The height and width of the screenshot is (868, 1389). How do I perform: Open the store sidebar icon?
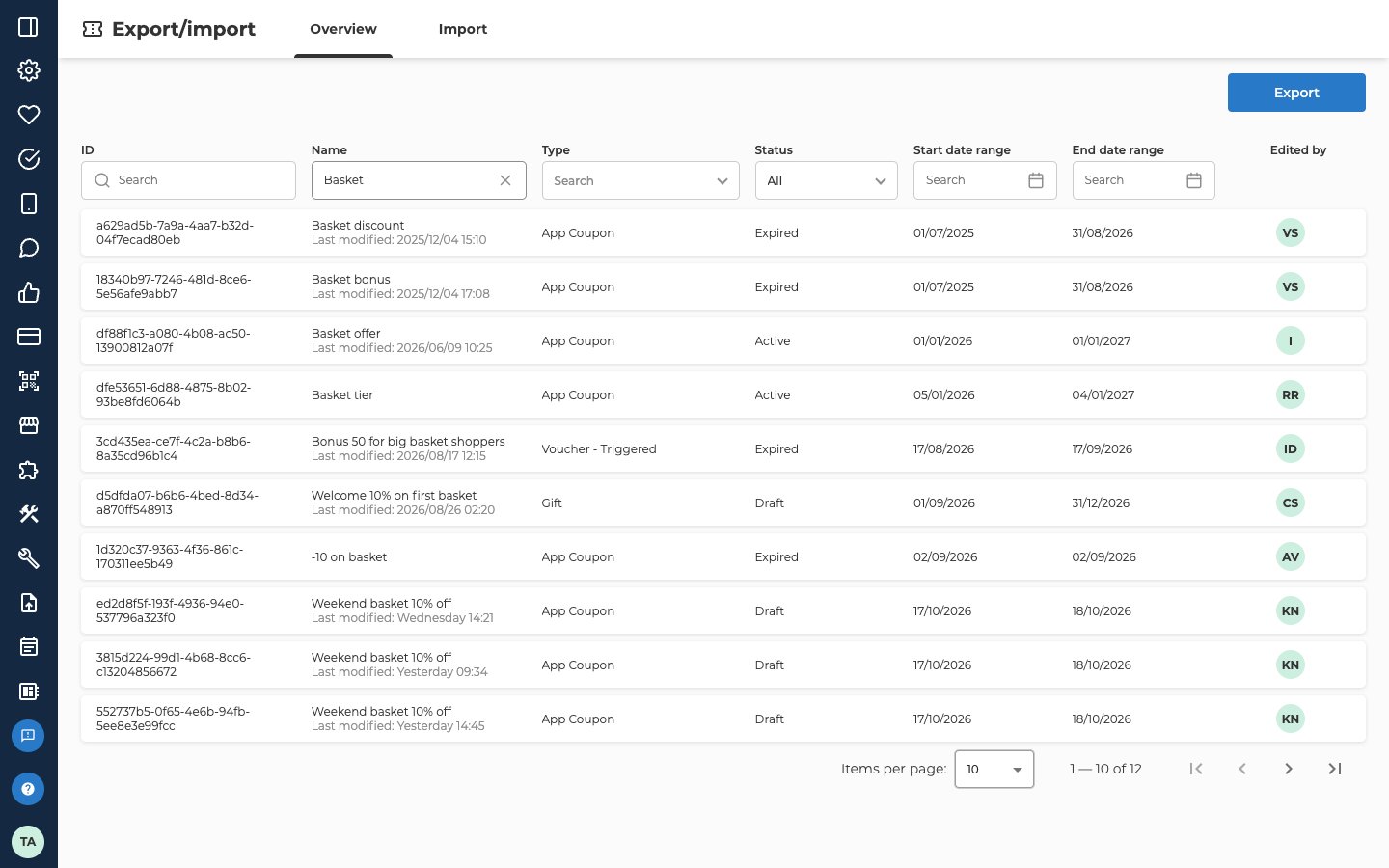click(29, 425)
